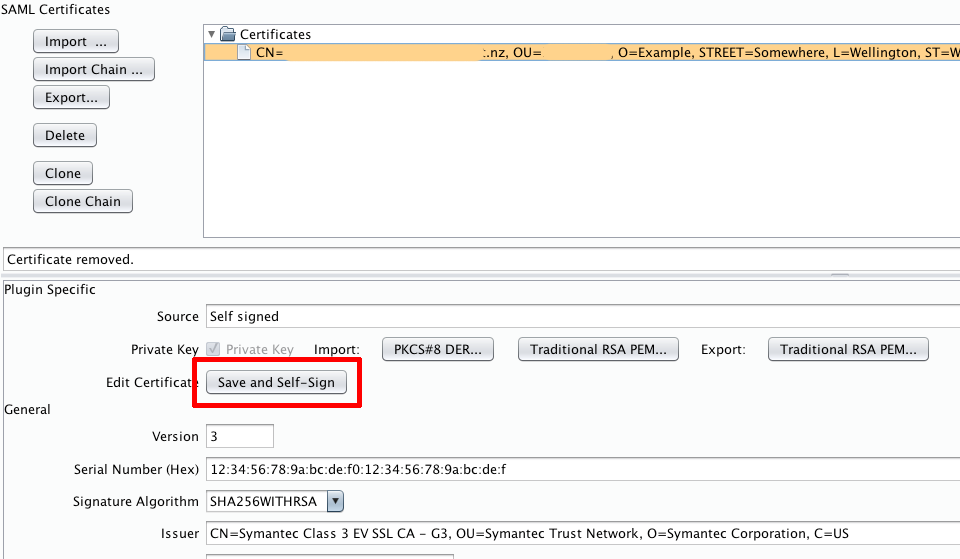Screen dimensions: 960x559
Task: Click the Import ... button
Action: pos(75,41)
